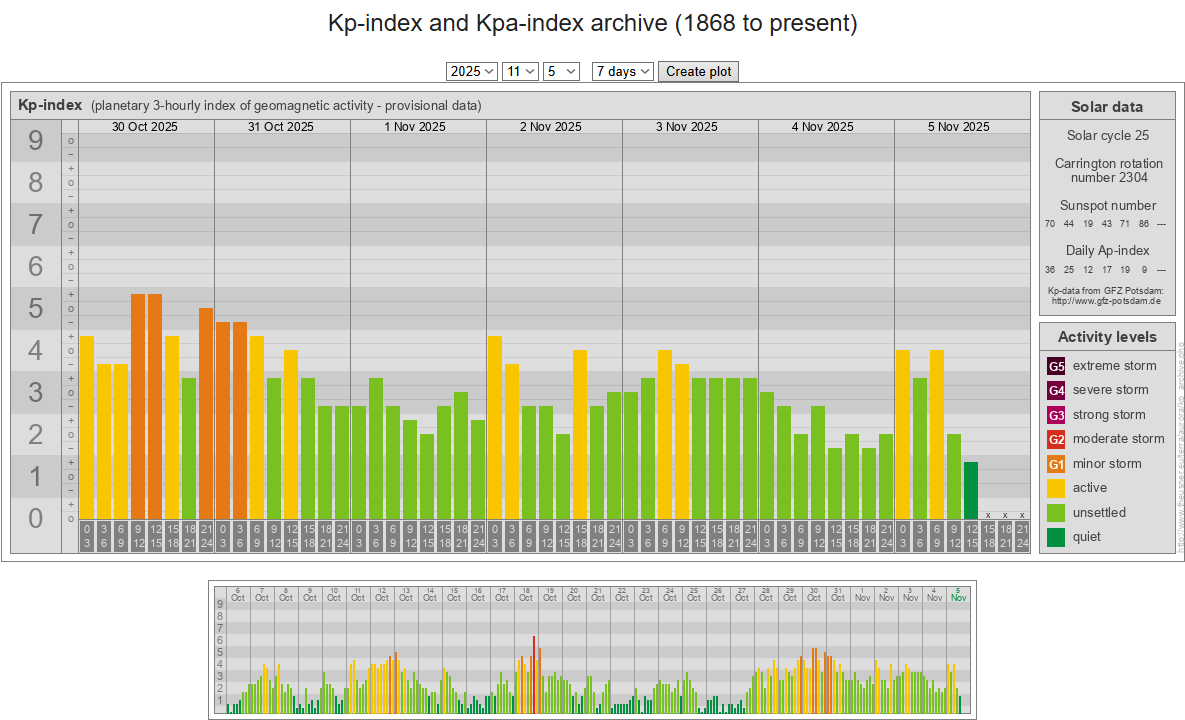Click the G2 moderate storm legend icon
Image resolution: width=1185 pixels, height=720 pixels.
1056,439
